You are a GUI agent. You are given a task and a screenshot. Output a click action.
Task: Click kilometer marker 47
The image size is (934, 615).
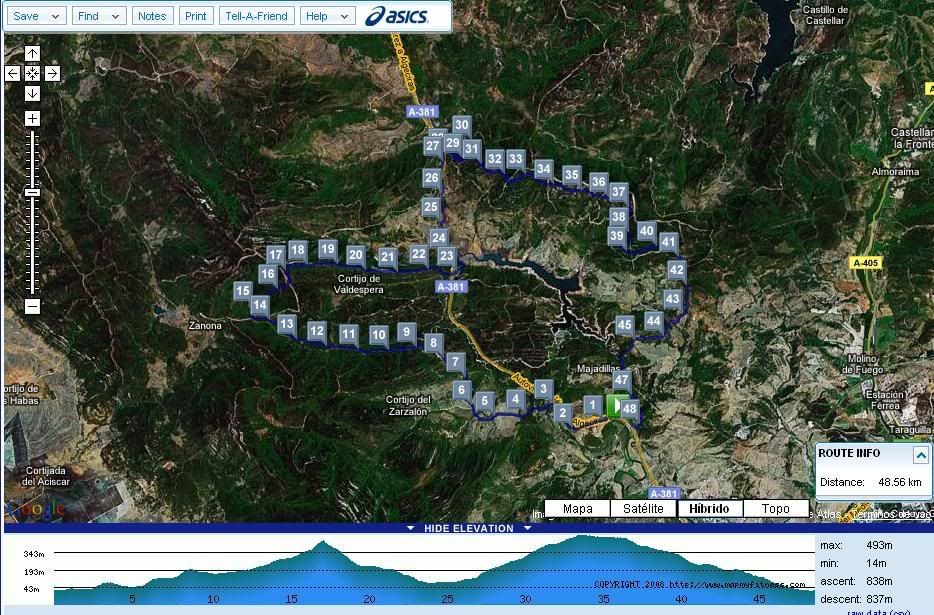click(x=621, y=380)
